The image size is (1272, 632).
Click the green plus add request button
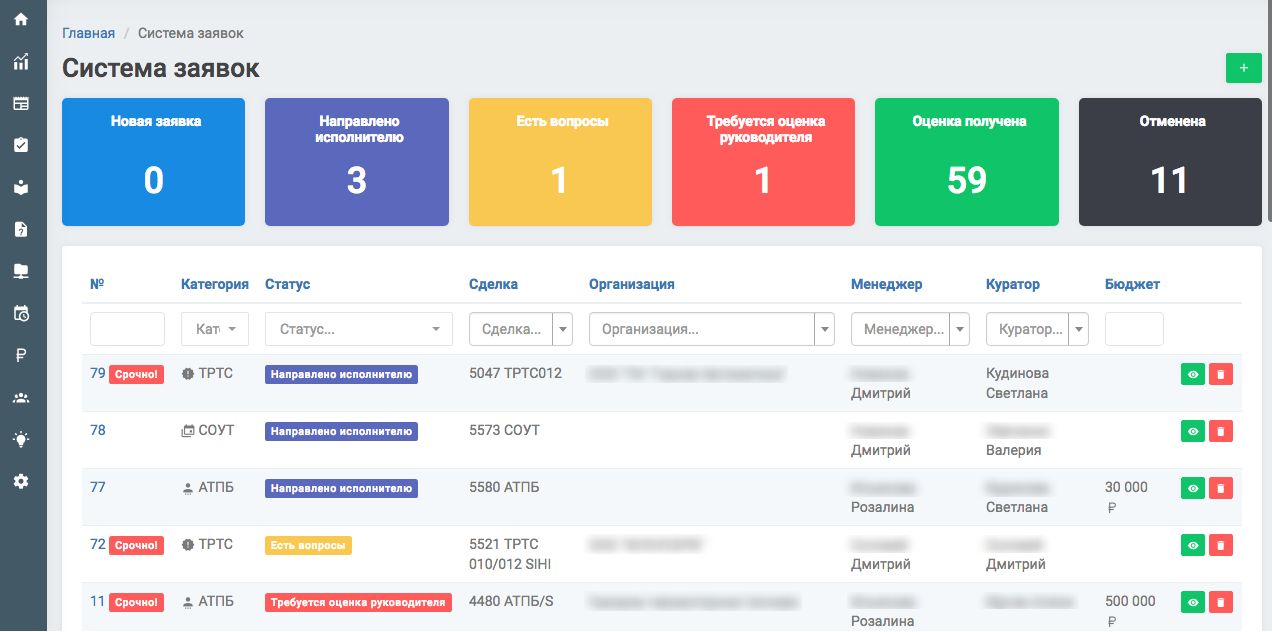(x=1243, y=68)
